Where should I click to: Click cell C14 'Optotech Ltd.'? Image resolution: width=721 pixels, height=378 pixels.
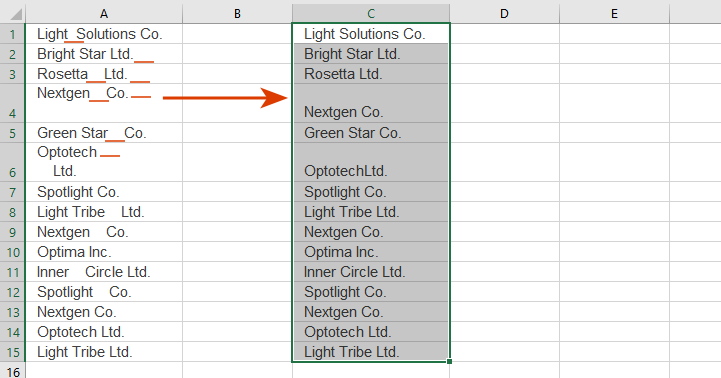point(371,332)
